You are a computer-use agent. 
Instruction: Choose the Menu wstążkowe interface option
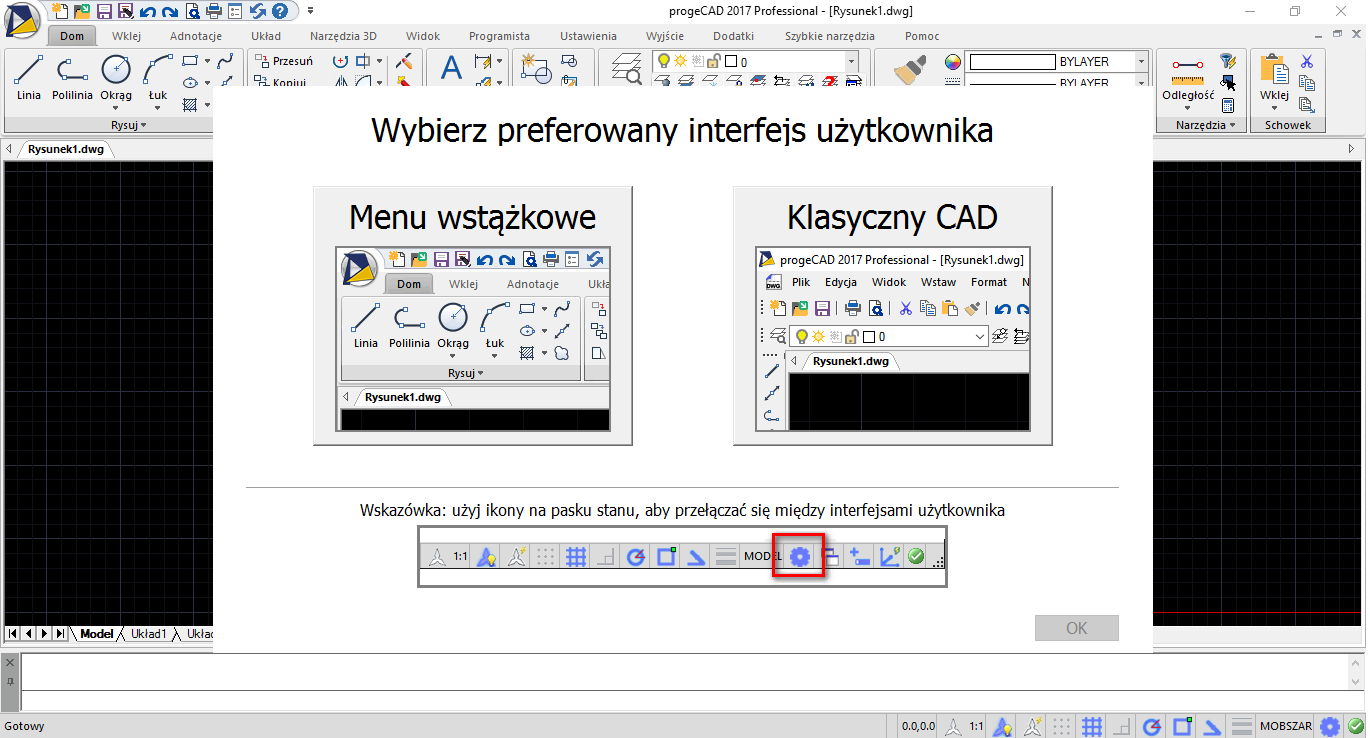click(472, 315)
